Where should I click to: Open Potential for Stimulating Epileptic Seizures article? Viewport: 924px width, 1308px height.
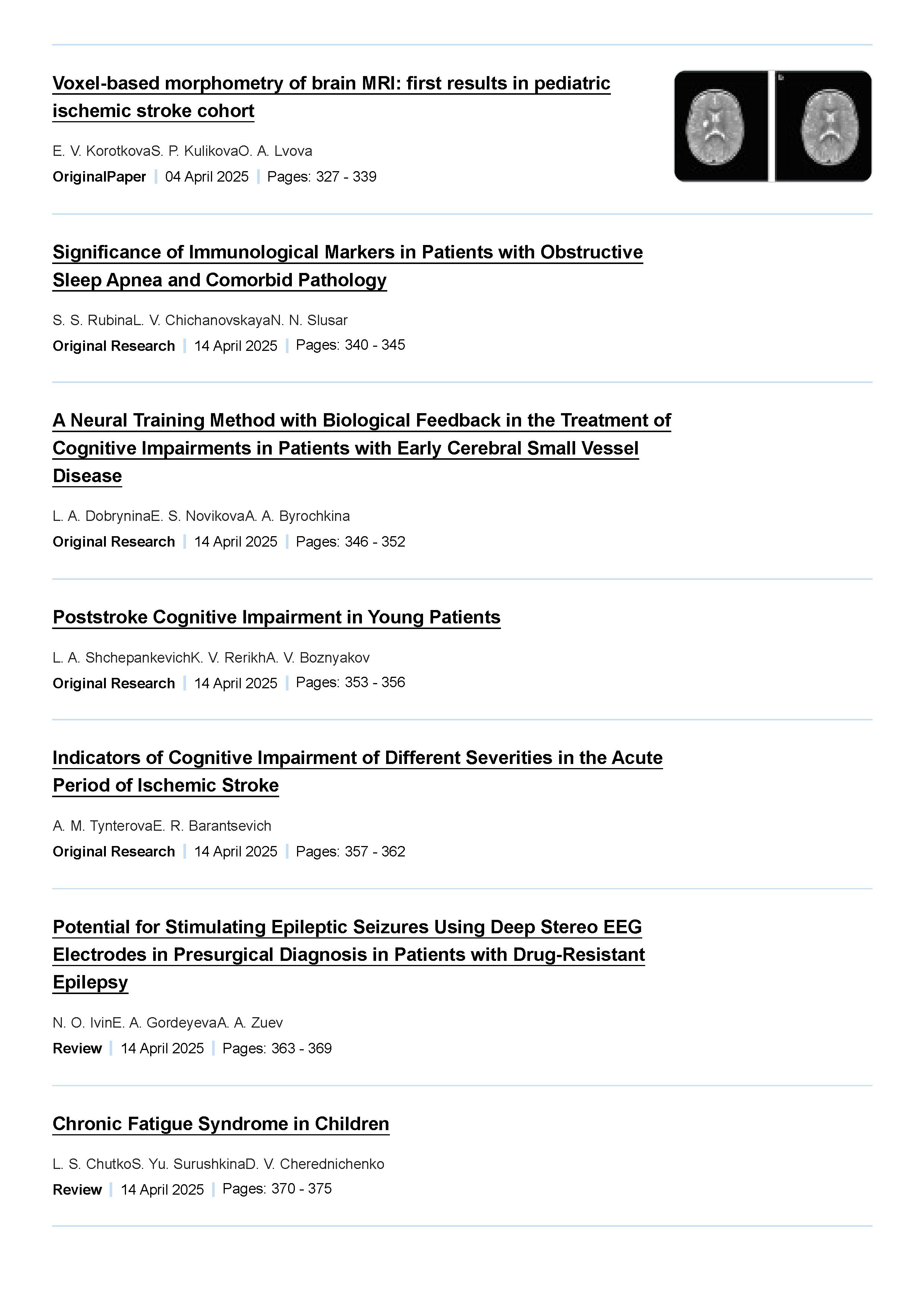click(349, 954)
